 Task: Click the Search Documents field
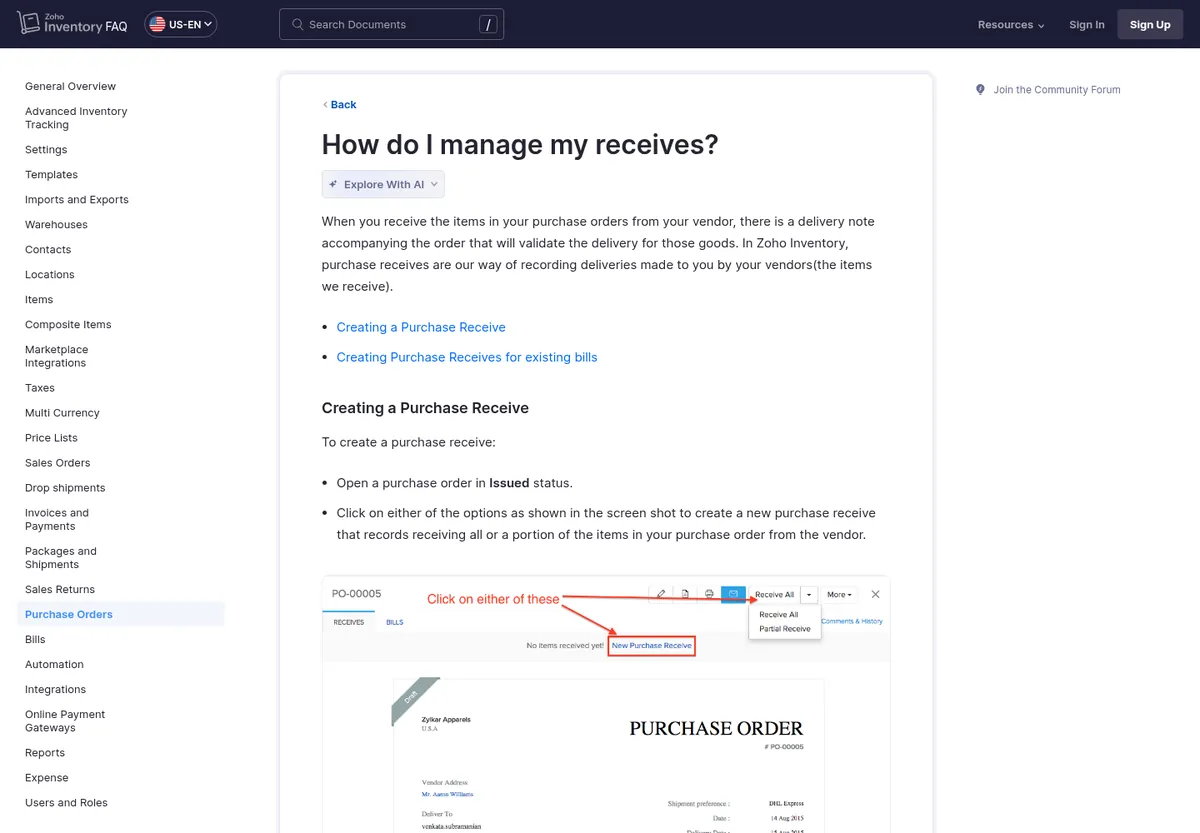click(391, 24)
